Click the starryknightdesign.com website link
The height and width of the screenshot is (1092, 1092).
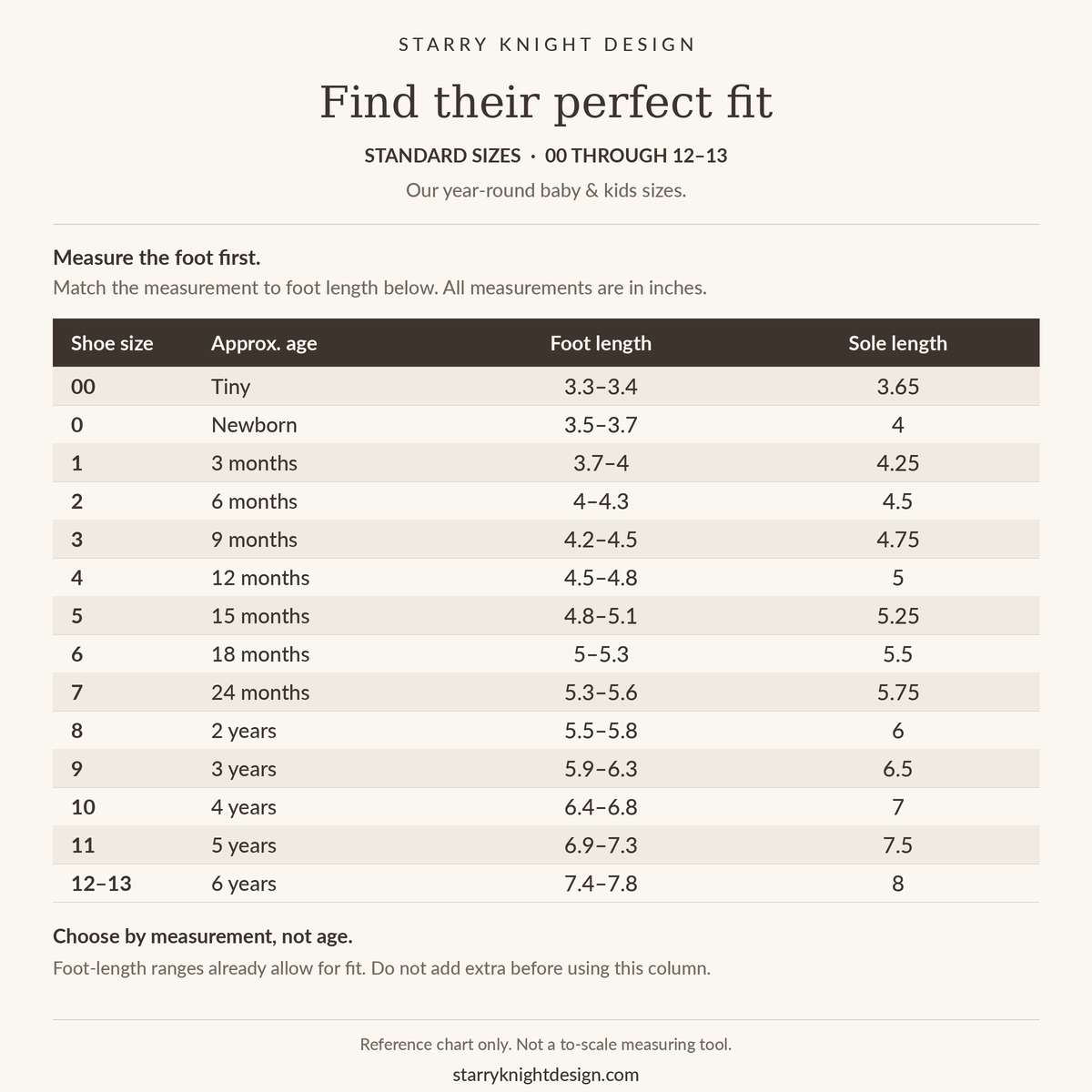546,1074
